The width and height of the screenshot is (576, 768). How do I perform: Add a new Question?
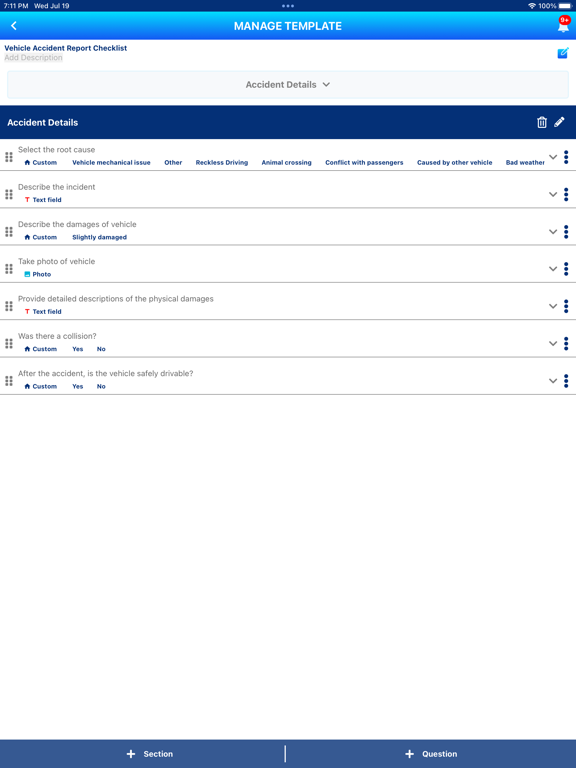pos(431,754)
